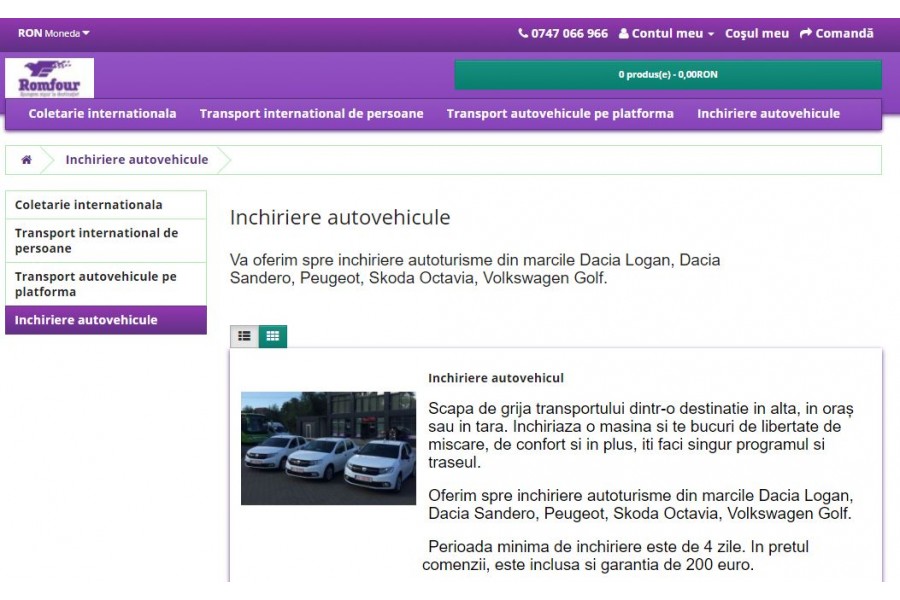Open the Inchiriere autovehicul product title
The width and height of the screenshot is (900, 600).
496,378
